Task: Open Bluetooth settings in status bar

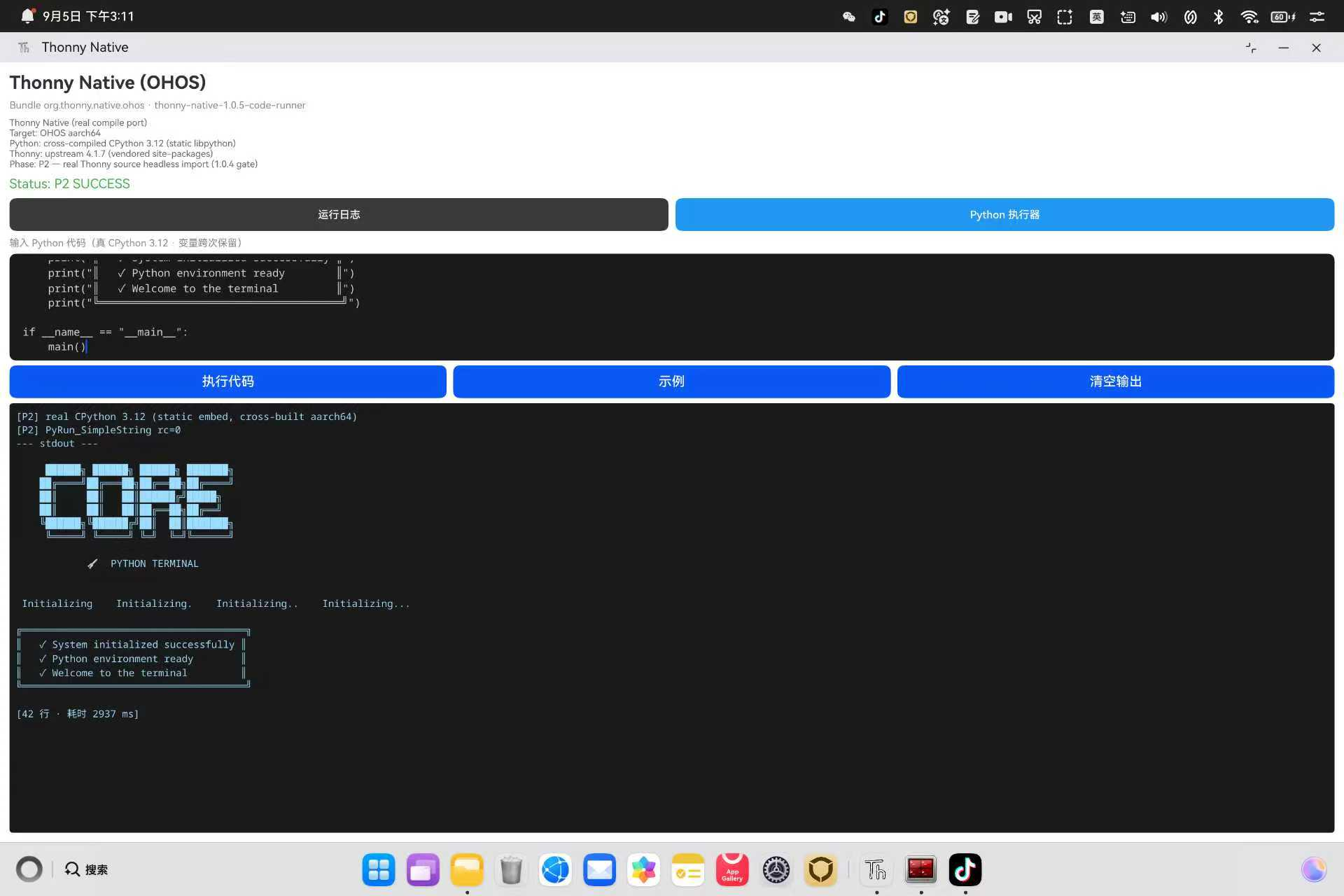Action: click(1219, 17)
